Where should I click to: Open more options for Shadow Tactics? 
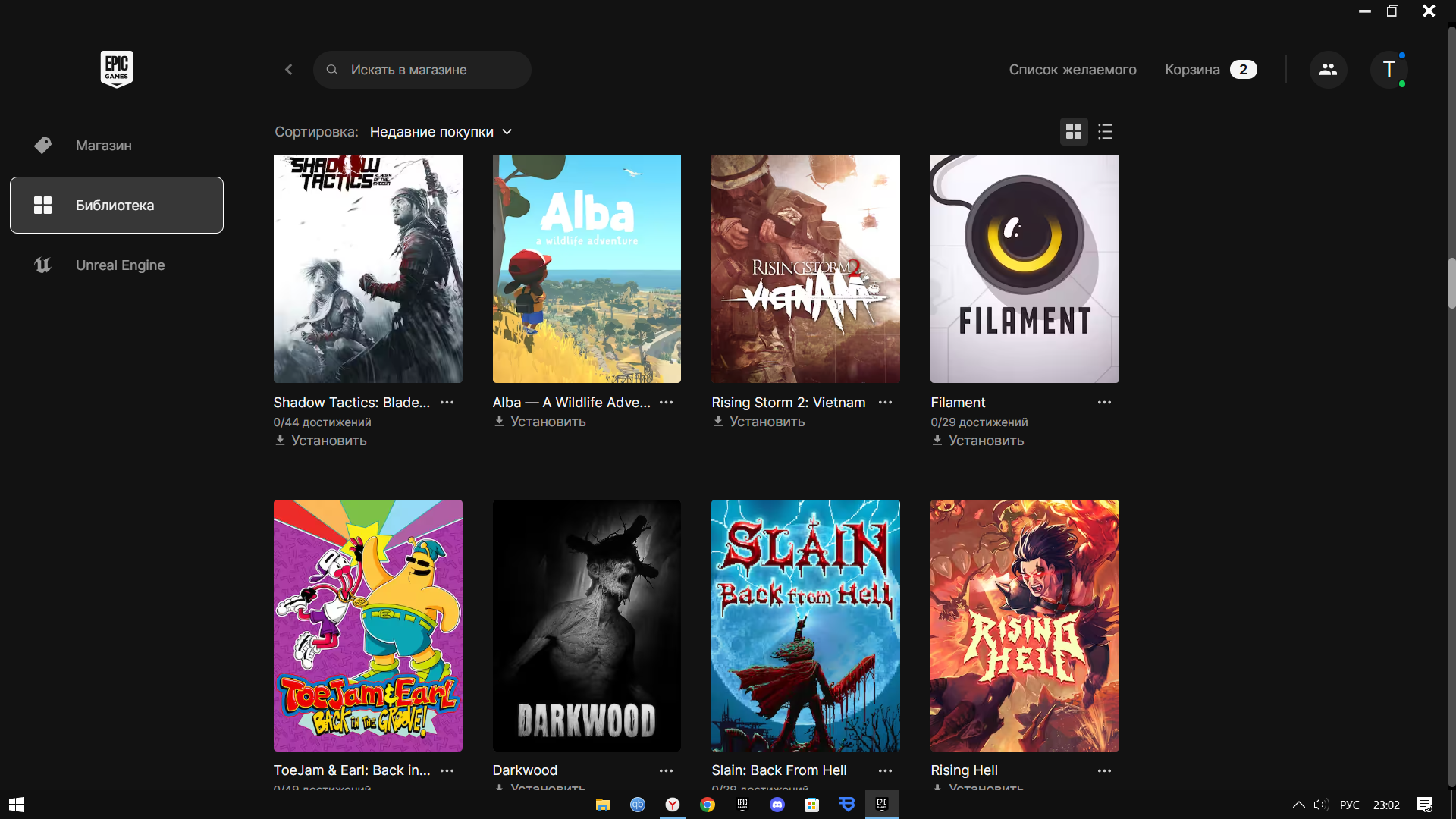(447, 403)
